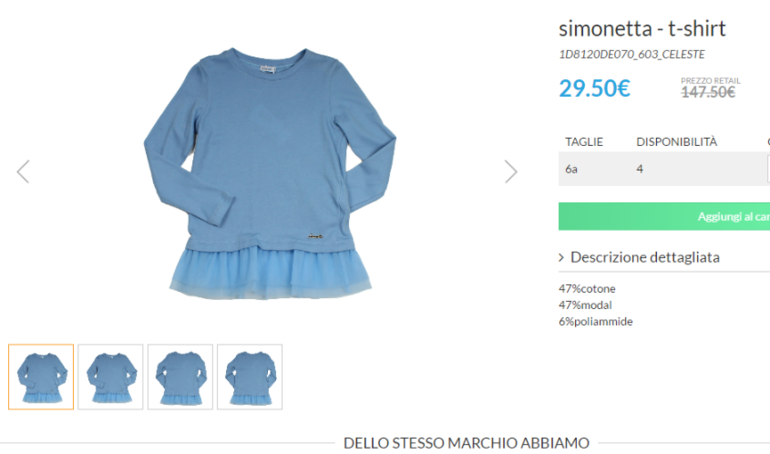This screenshot has height=454, width=770.
Task: Select the third shirt thumbnail
Action: [x=180, y=377]
